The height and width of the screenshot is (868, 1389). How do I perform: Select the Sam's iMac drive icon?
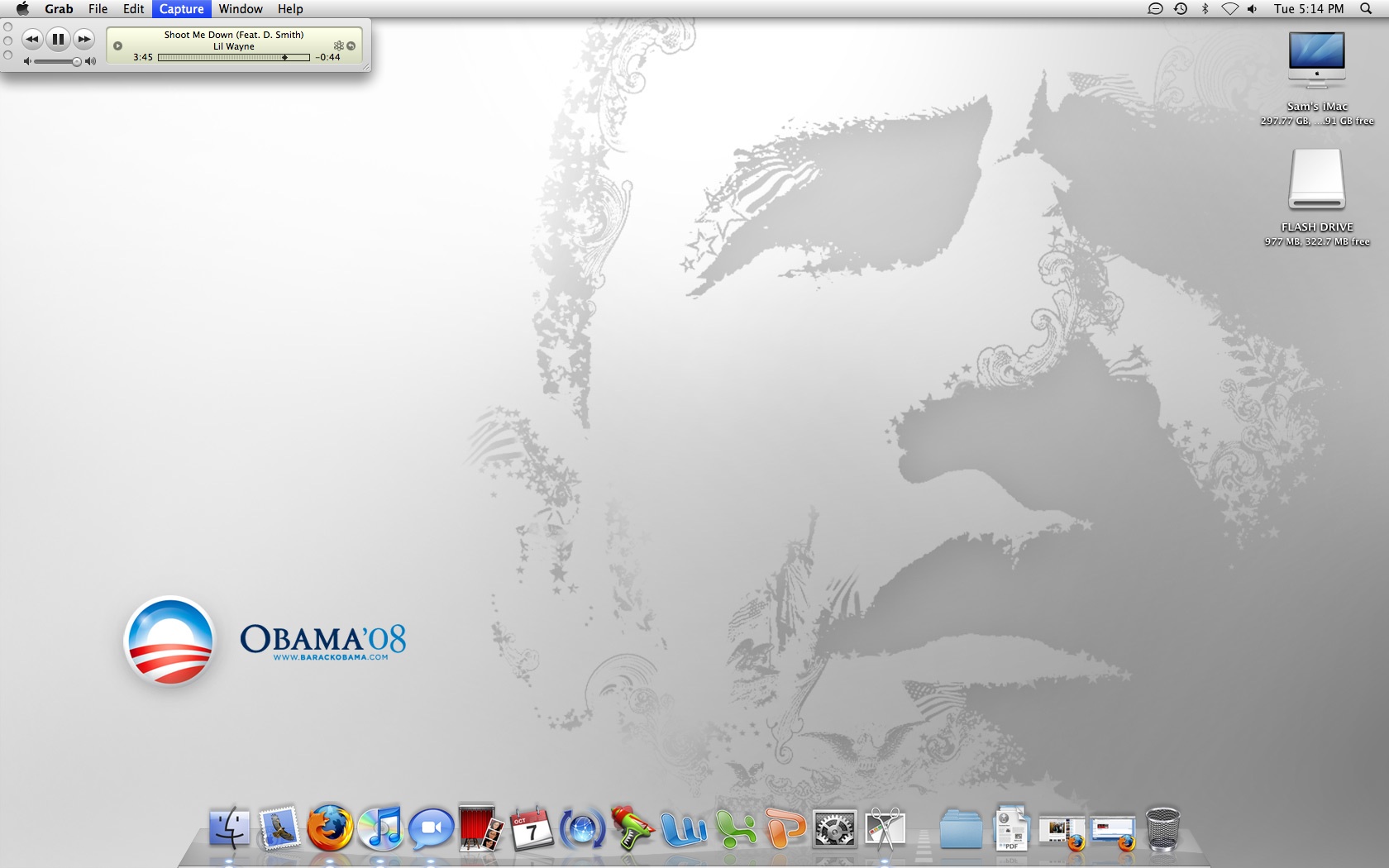(1317, 60)
